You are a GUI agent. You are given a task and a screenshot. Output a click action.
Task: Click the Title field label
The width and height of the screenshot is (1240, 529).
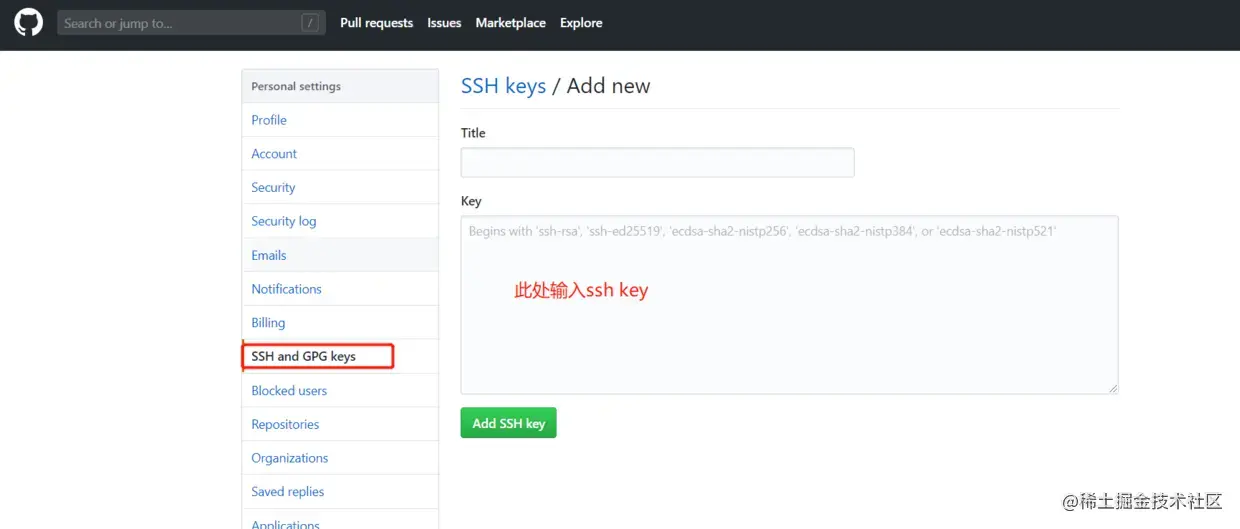point(473,133)
